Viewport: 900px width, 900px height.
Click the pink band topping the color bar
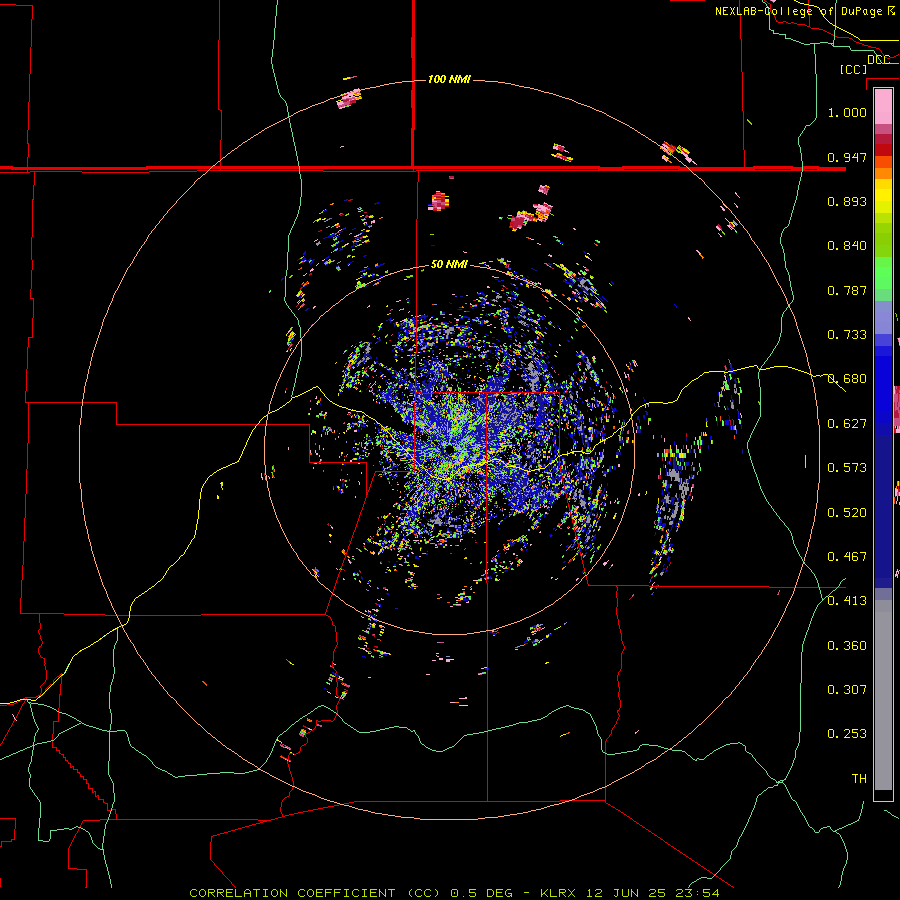[x=883, y=107]
